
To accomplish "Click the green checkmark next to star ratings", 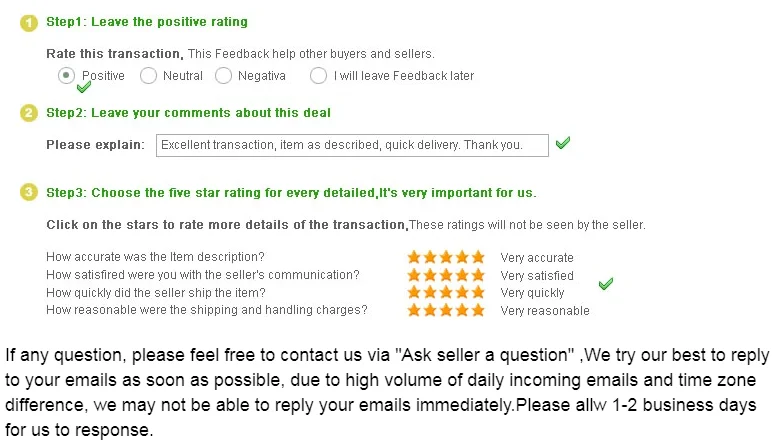I will point(606,284).
